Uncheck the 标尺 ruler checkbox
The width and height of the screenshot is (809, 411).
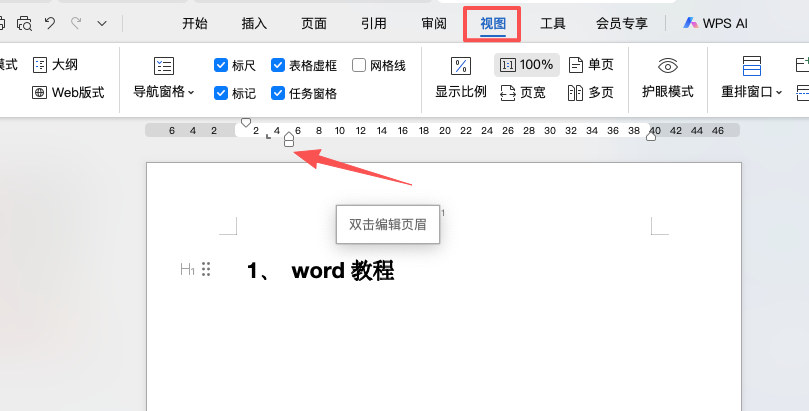(x=221, y=65)
